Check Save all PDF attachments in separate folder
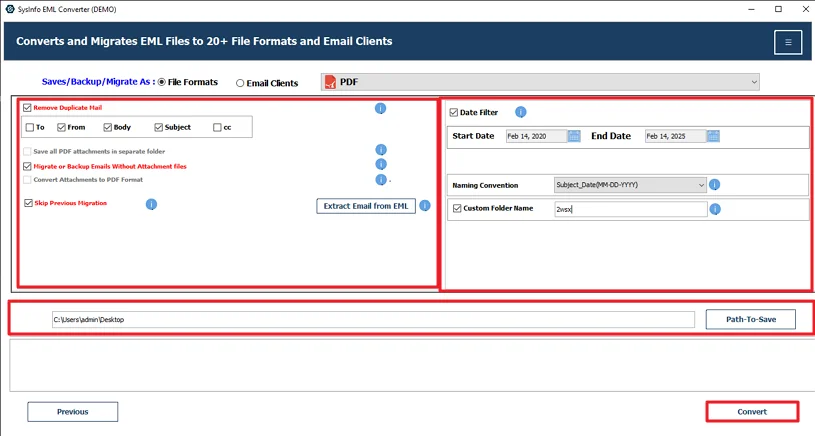 point(27,151)
